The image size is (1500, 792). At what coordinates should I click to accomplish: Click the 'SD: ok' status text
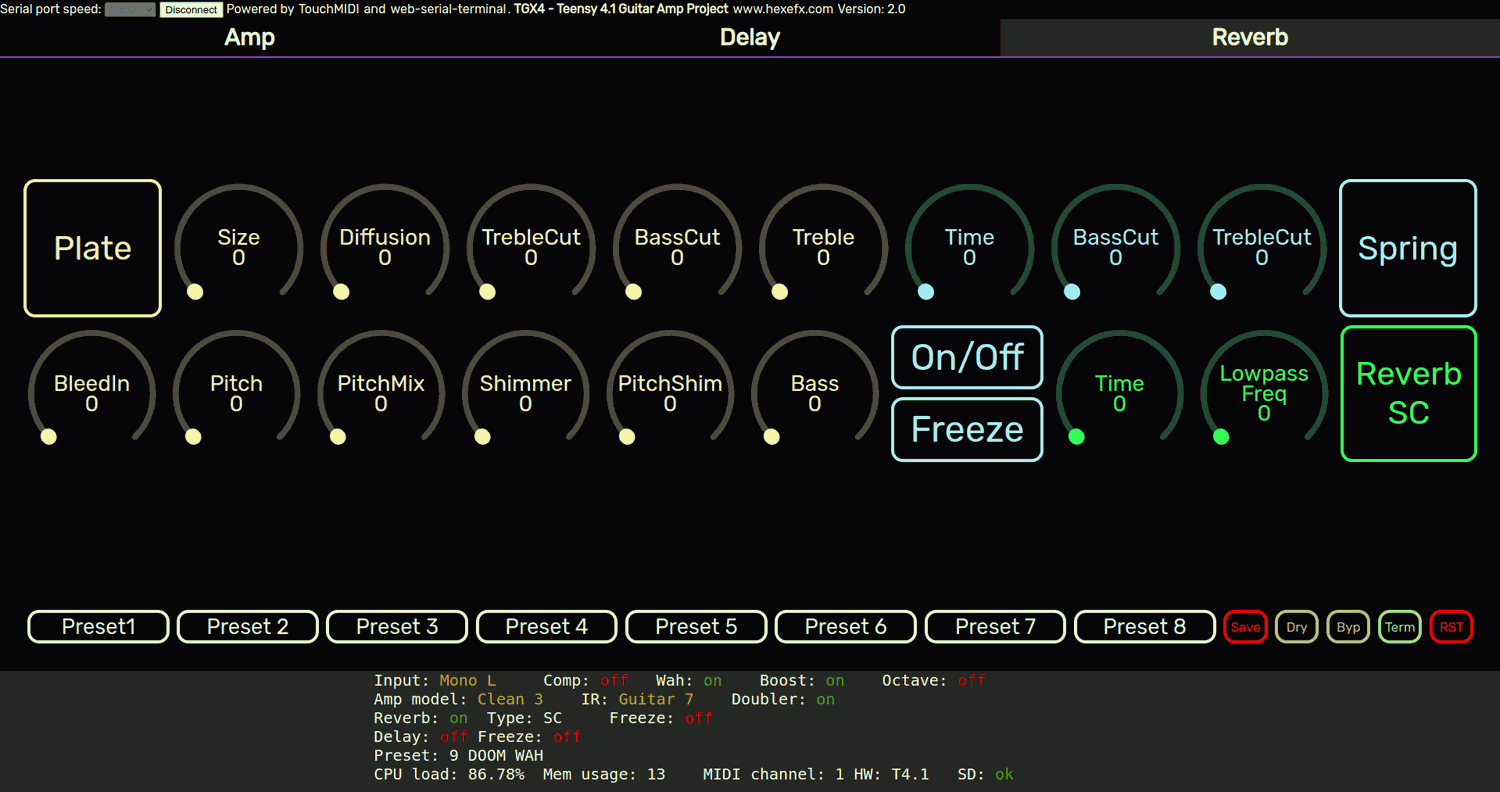tap(985, 774)
